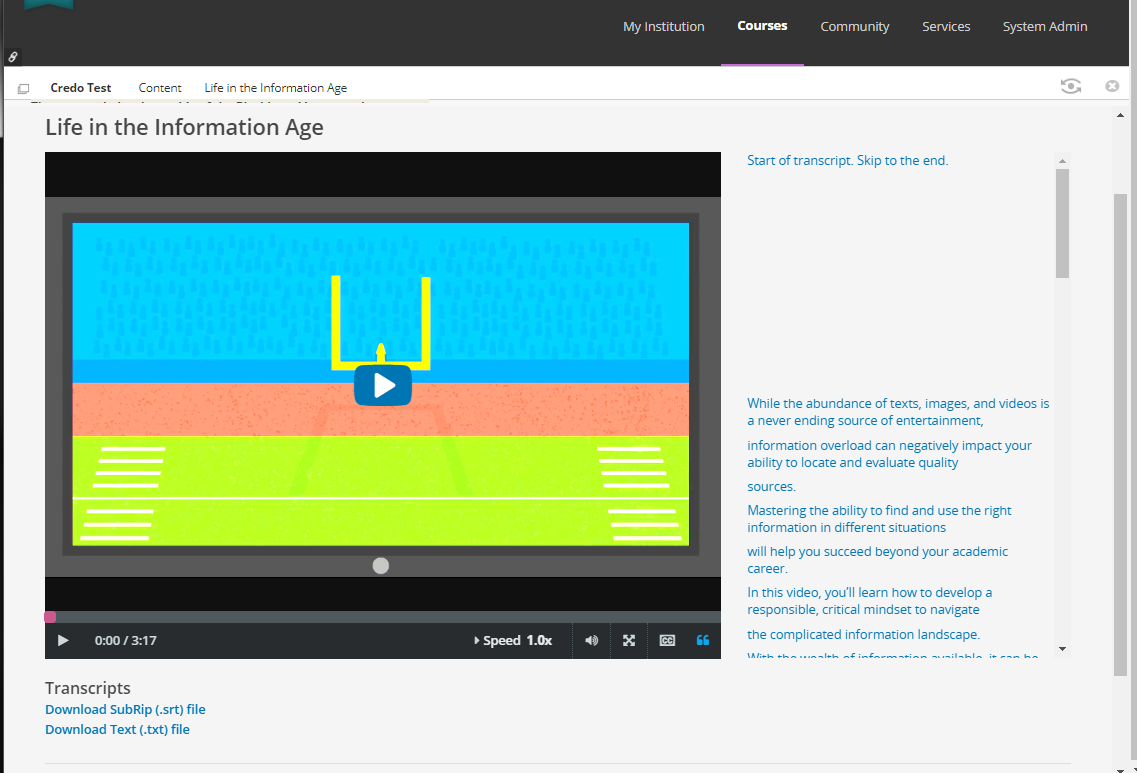The width and height of the screenshot is (1137, 773).
Task: Click the course menu icon beside Credo Test
Action: click(x=23, y=88)
